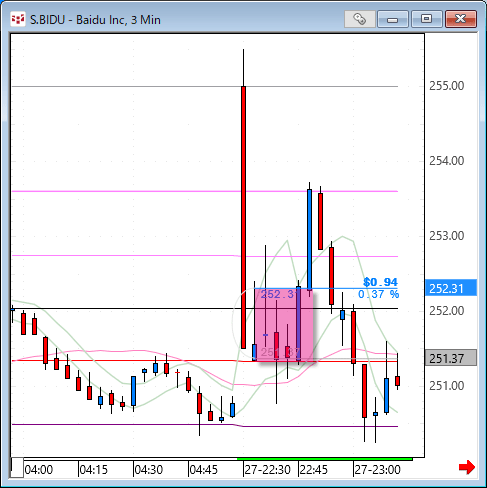Click the chart link chain icon
Screen dimensions: 487x488
click(360, 19)
